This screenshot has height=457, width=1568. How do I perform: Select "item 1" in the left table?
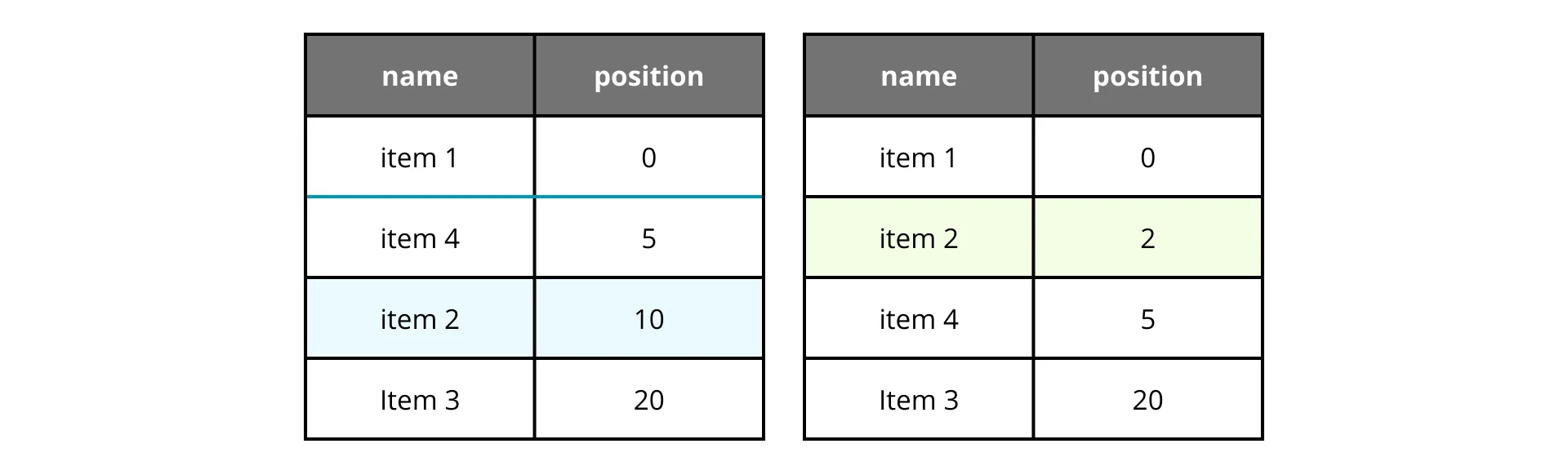[420, 158]
